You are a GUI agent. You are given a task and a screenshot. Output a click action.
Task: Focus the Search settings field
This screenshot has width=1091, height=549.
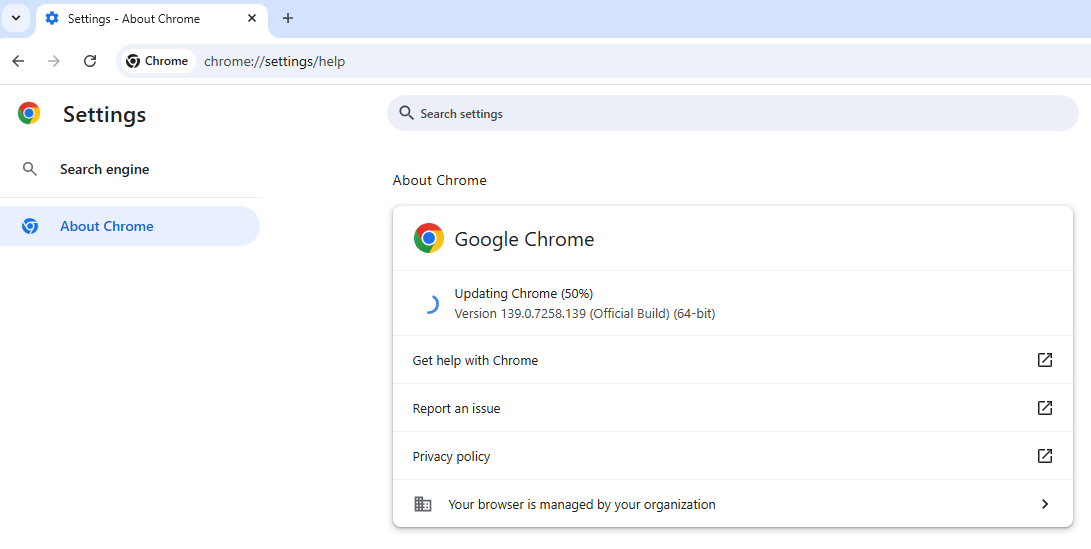[740, 114]
